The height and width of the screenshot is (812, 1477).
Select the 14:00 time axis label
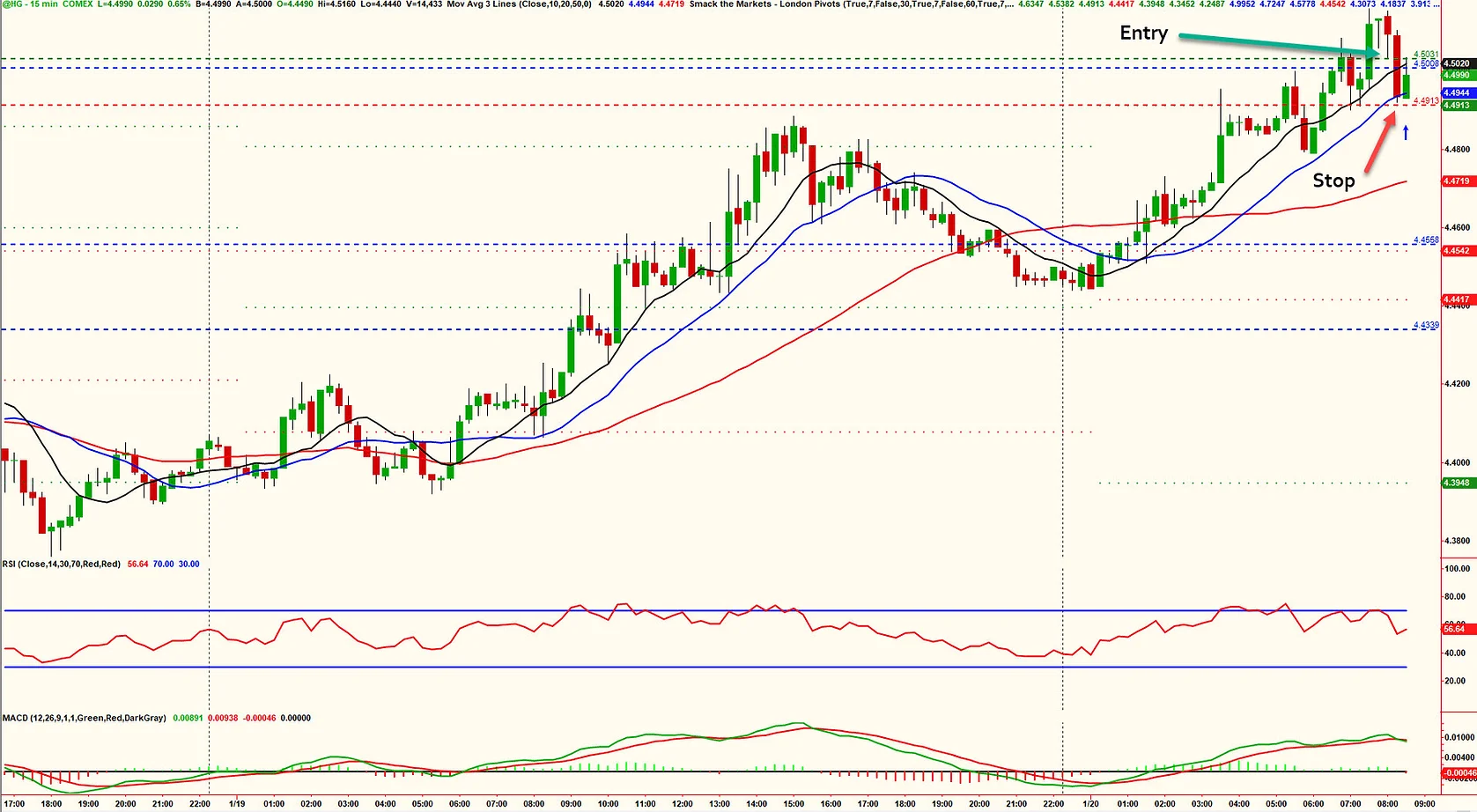point(757,803)
